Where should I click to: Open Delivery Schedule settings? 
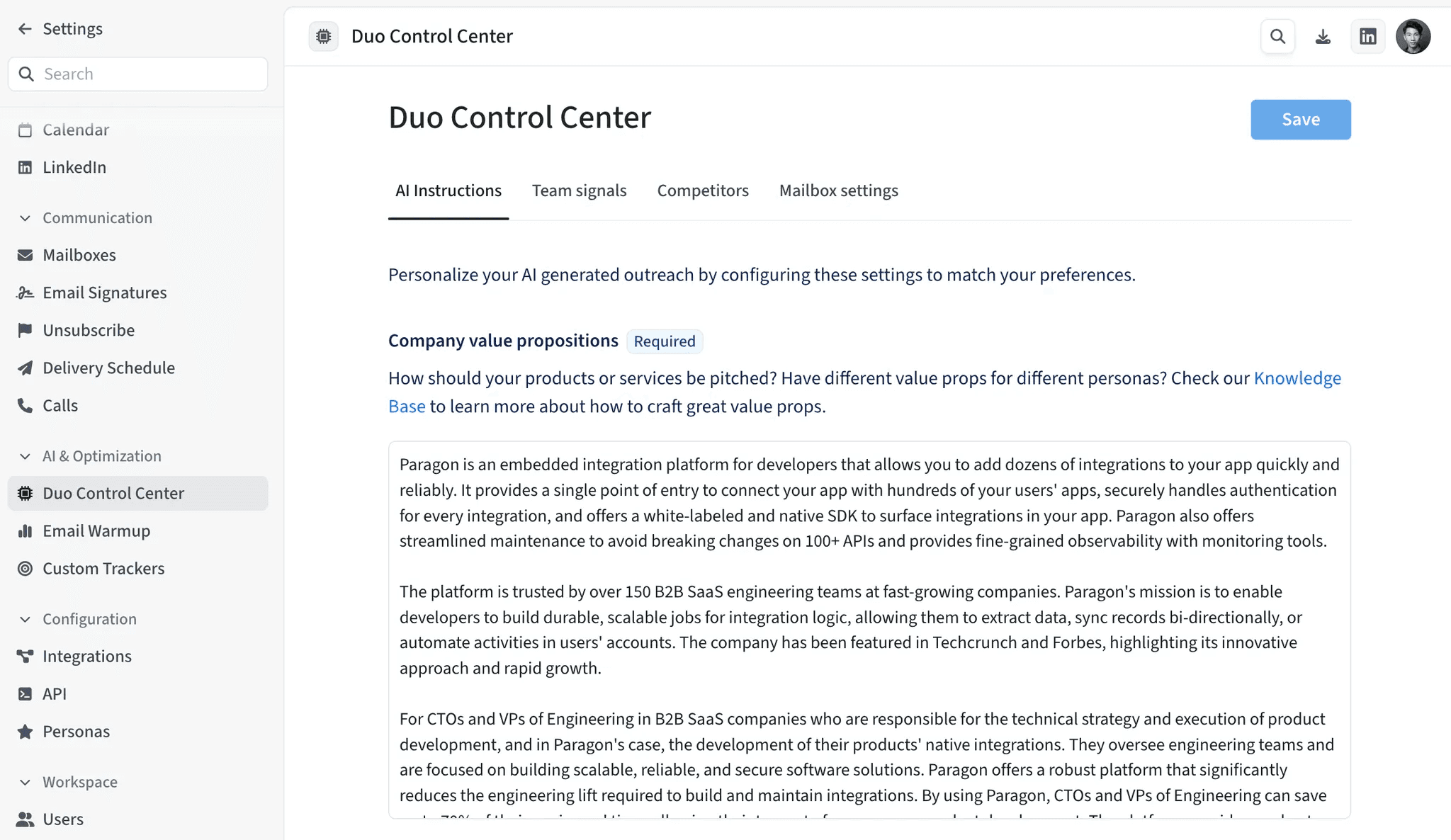point(108,368)
